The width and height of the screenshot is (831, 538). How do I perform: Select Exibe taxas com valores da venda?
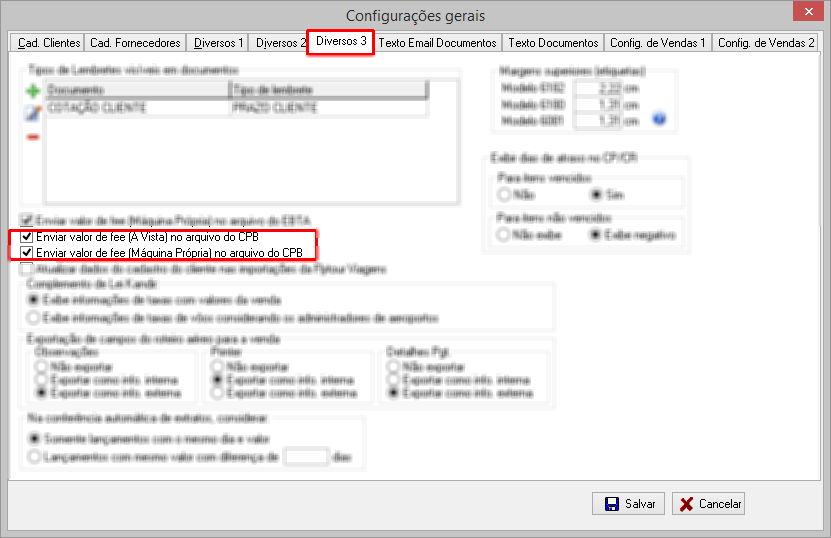[x=34, y=300]
